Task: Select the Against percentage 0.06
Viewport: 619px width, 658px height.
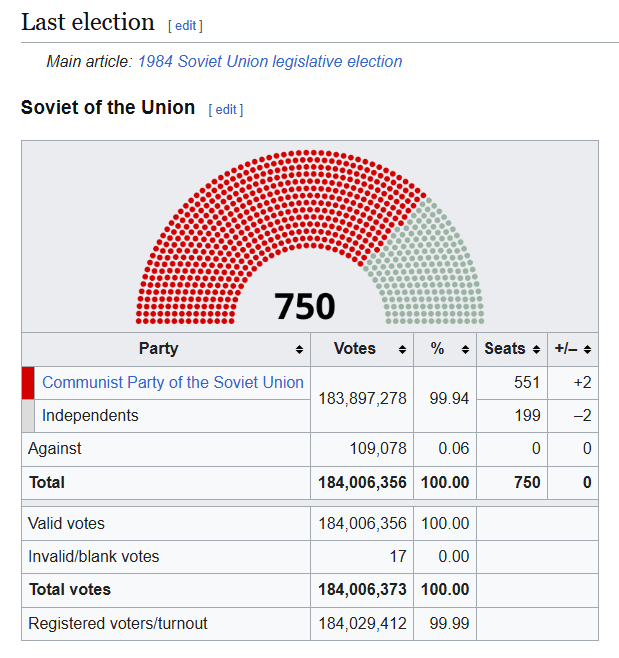Action: pyautogui.click(x=454, y=449)
